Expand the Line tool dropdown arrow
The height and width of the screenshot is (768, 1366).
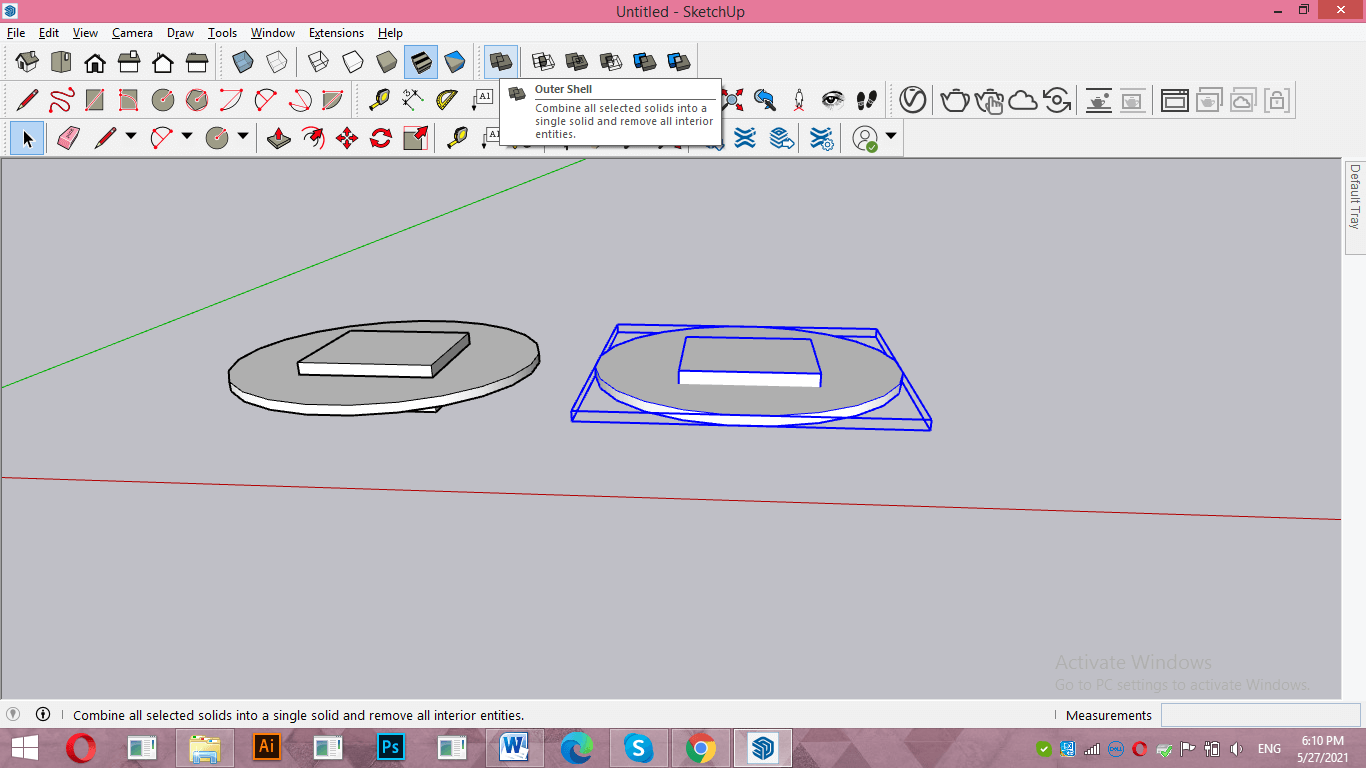coord(131,137)
